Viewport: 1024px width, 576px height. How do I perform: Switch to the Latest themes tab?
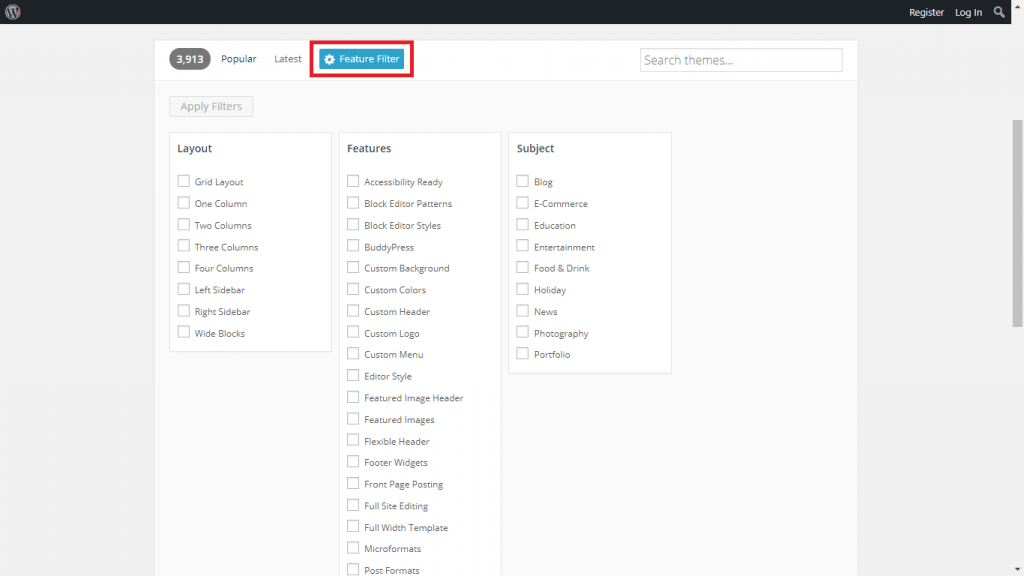tap(288, 59)
